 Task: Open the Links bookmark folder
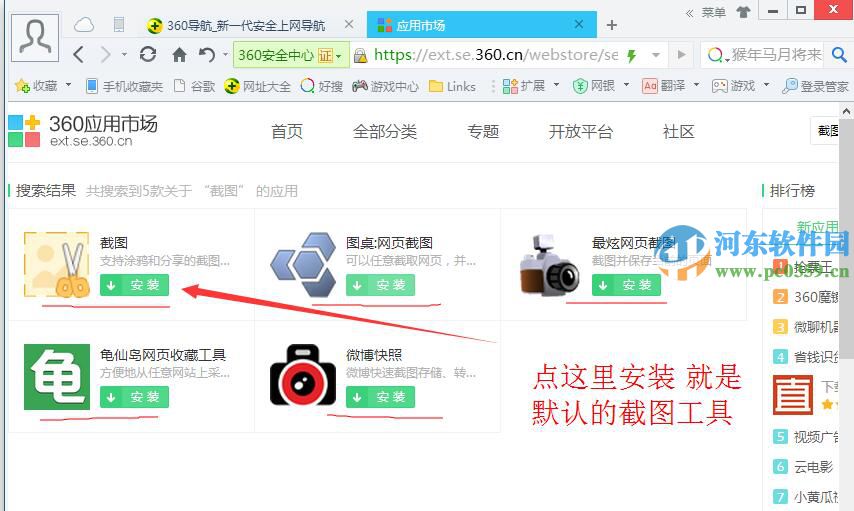453,86
